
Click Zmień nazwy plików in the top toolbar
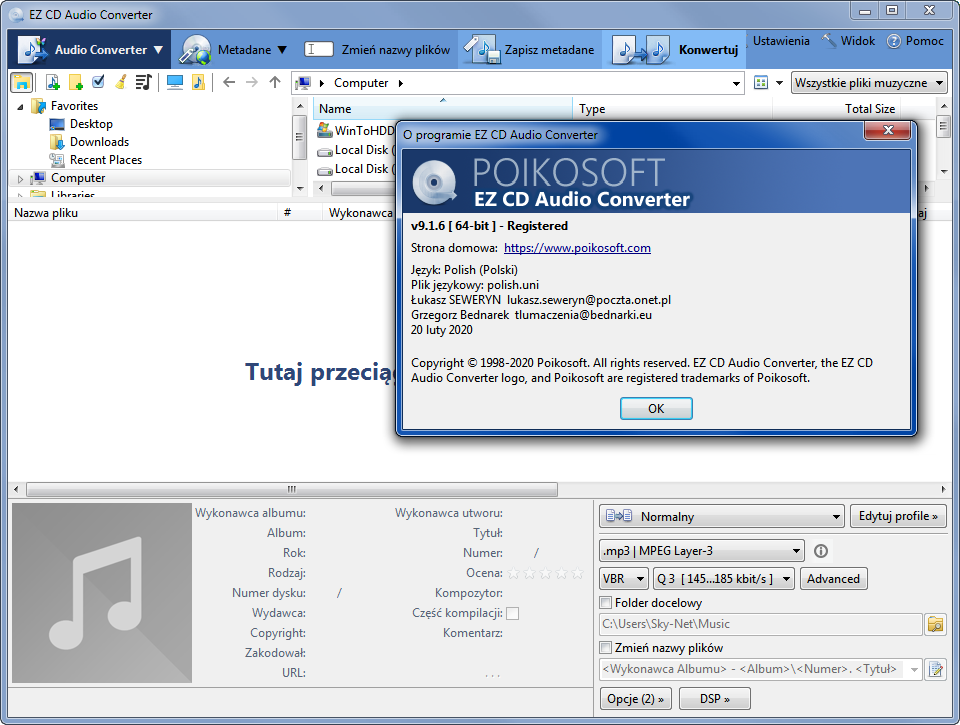point(396,50)
